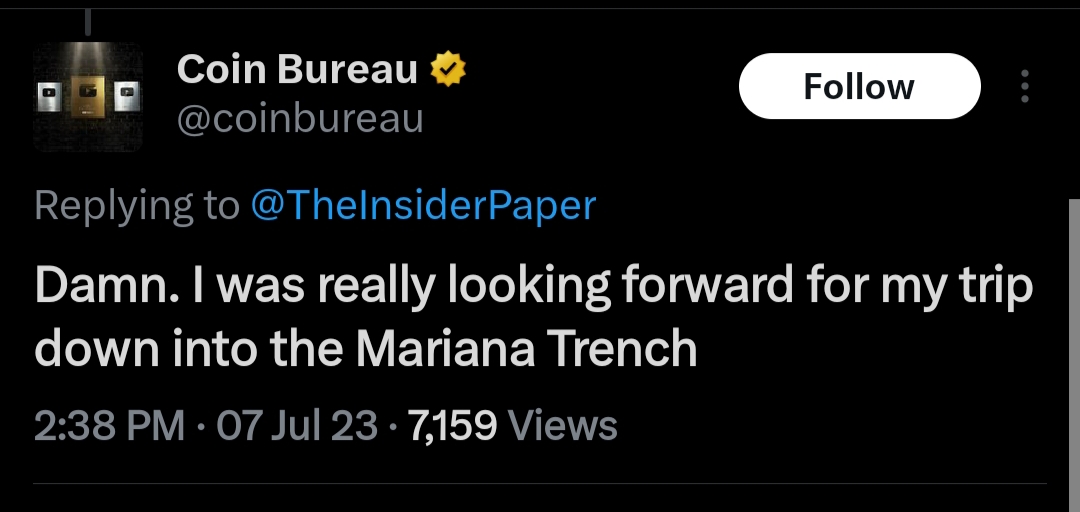Open the Coin Bureau profile picture

[x=88, y=98]
